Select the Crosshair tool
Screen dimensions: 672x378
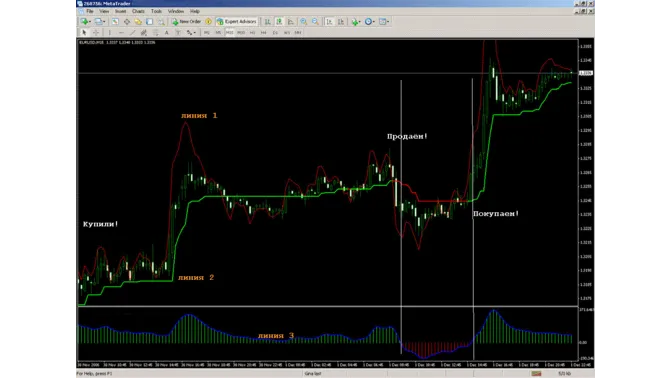96,33
